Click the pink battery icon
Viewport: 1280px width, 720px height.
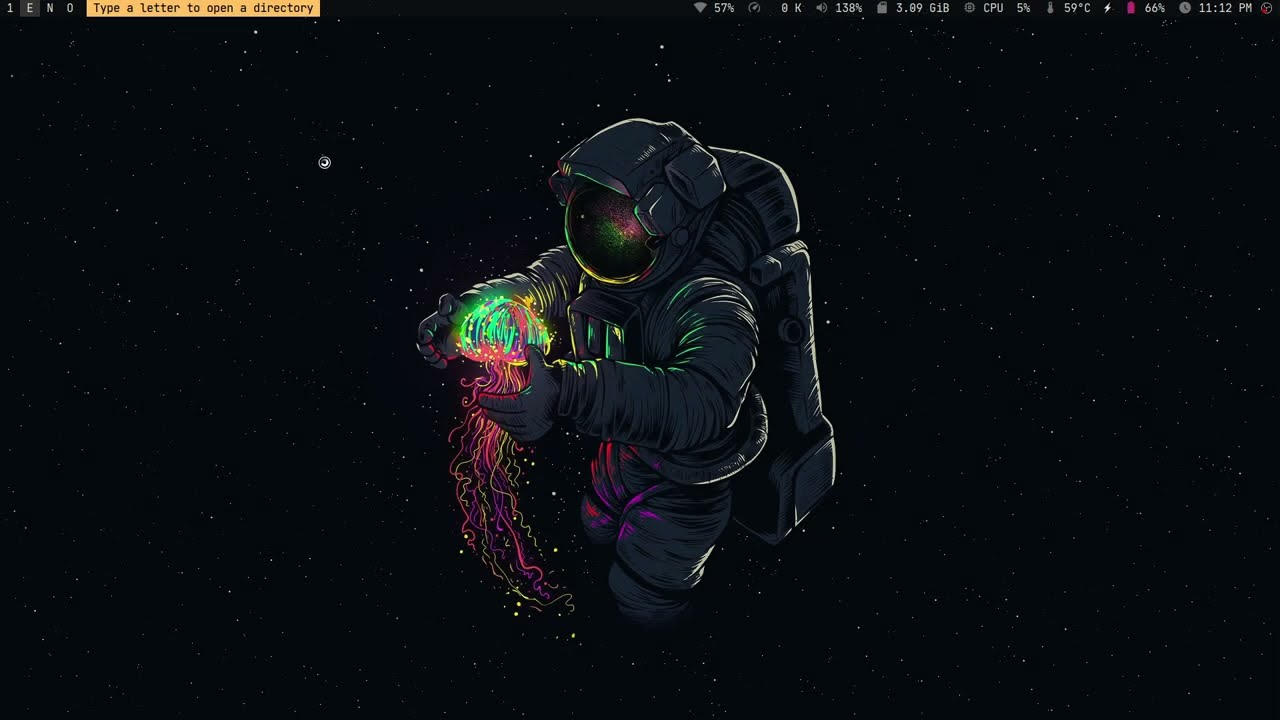point(1131,8)
